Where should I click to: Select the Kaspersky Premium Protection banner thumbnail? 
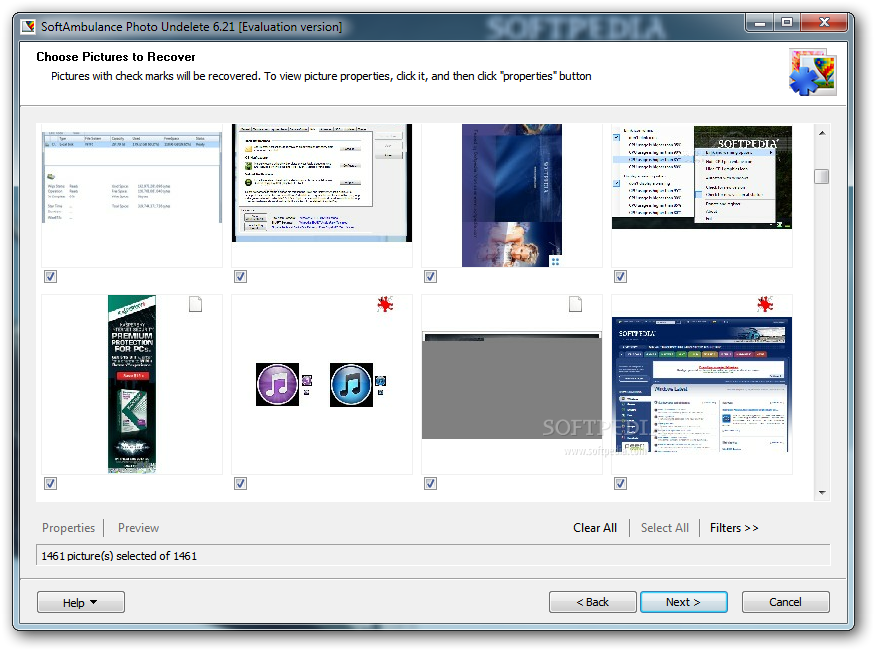point(132,384)
